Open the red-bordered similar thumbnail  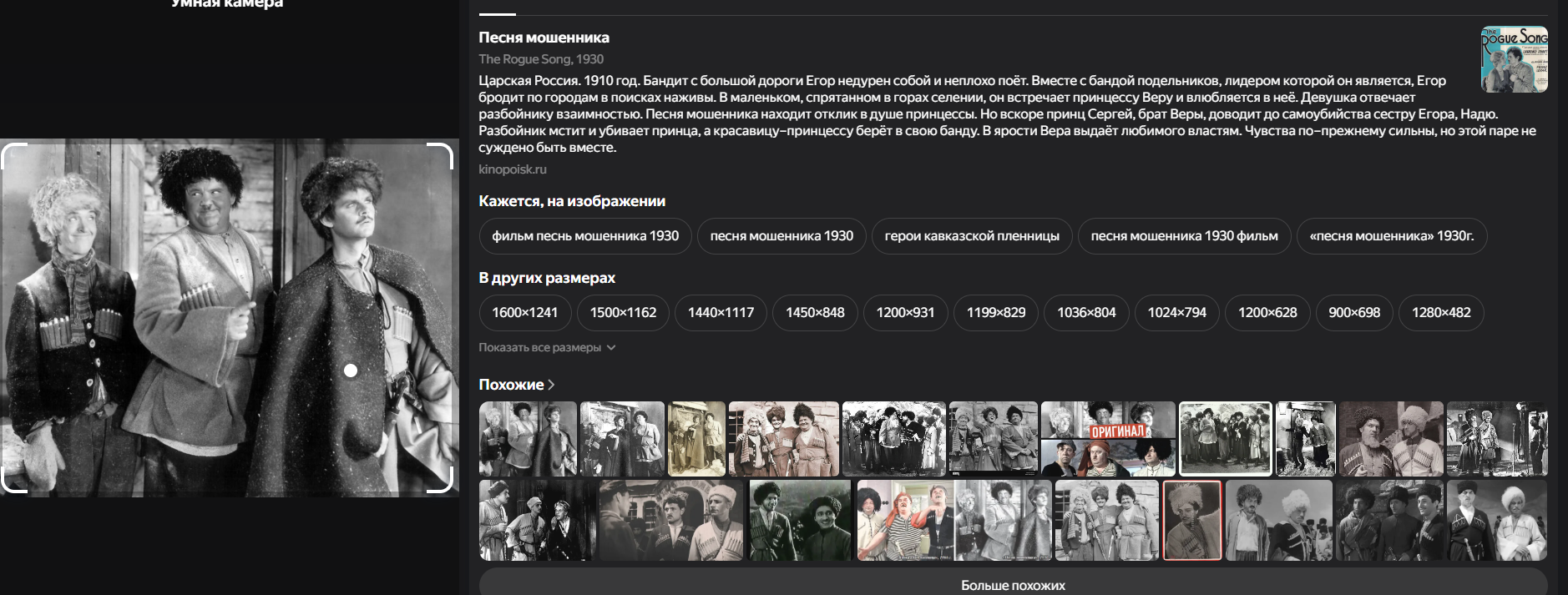click(x=1191, y=520)
